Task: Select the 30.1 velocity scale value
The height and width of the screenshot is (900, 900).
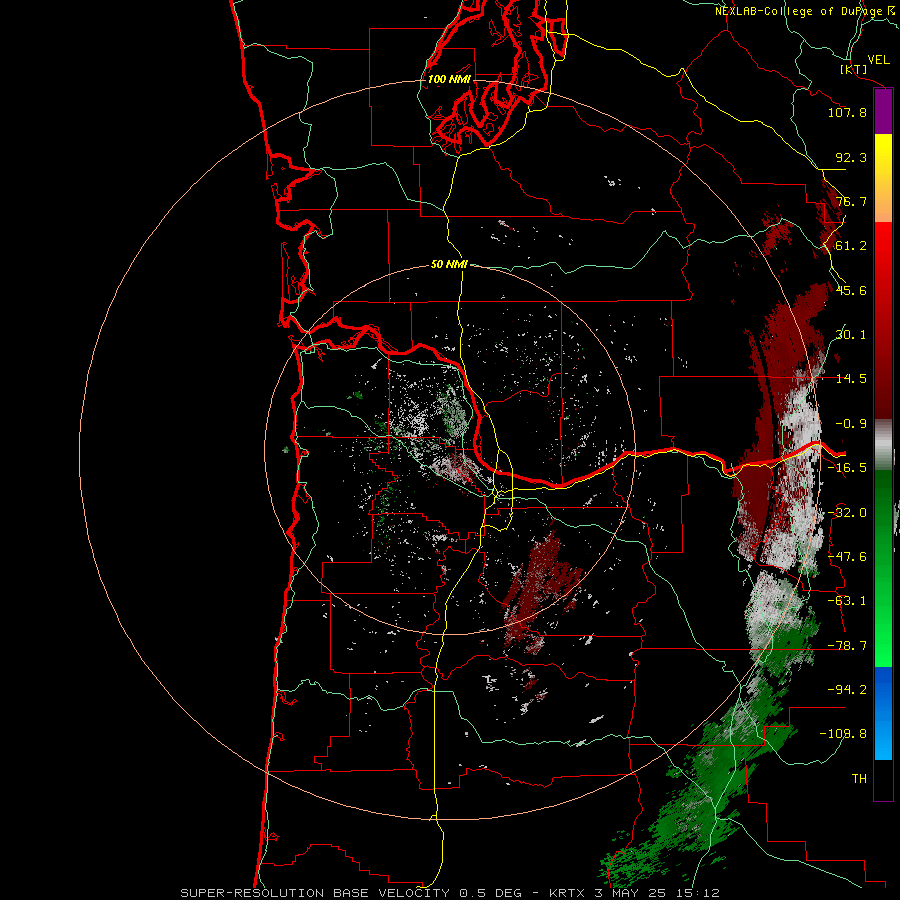Action: pos(851,335)
